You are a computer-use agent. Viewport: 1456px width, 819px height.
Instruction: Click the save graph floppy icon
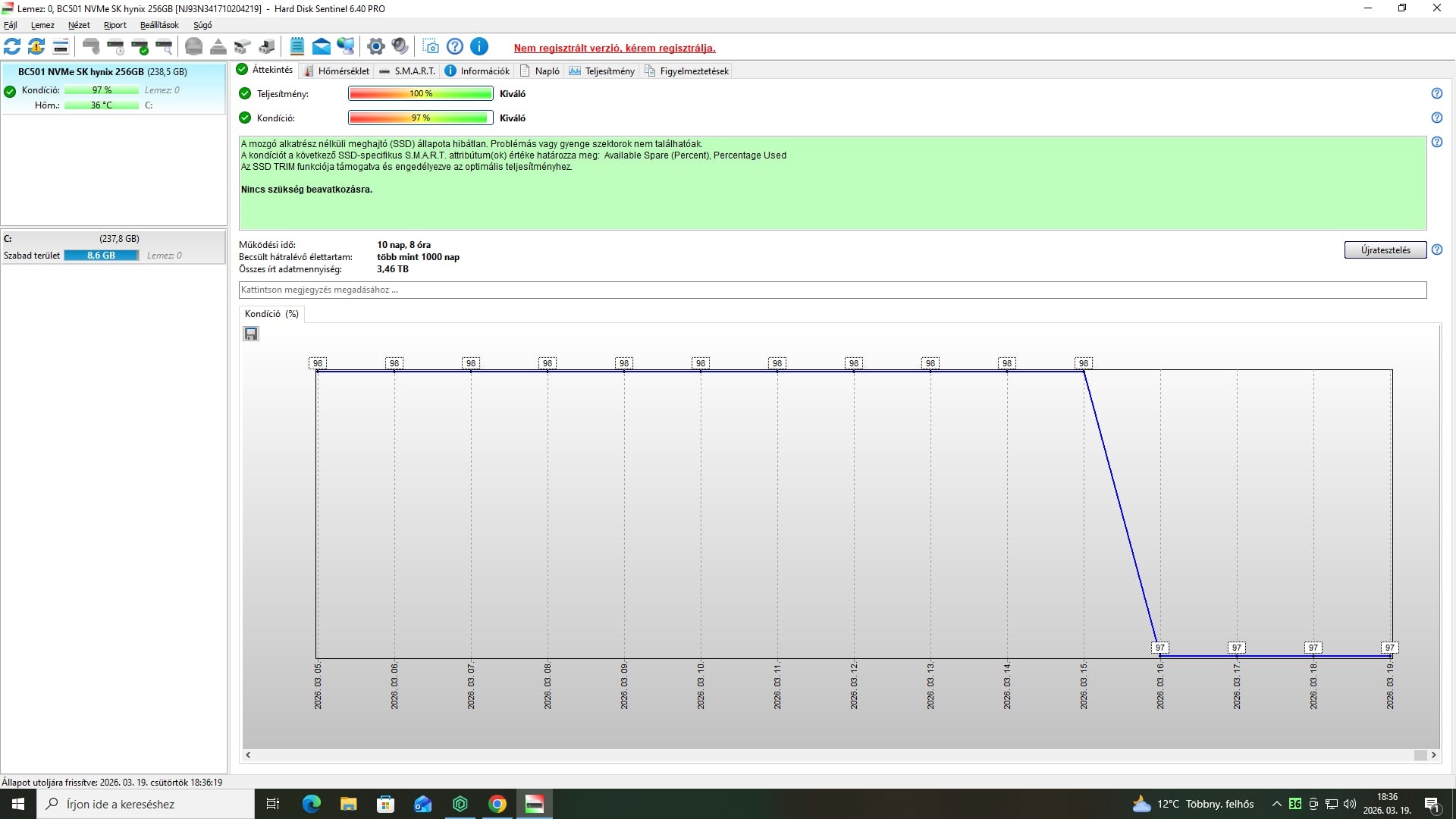(251, 334)
